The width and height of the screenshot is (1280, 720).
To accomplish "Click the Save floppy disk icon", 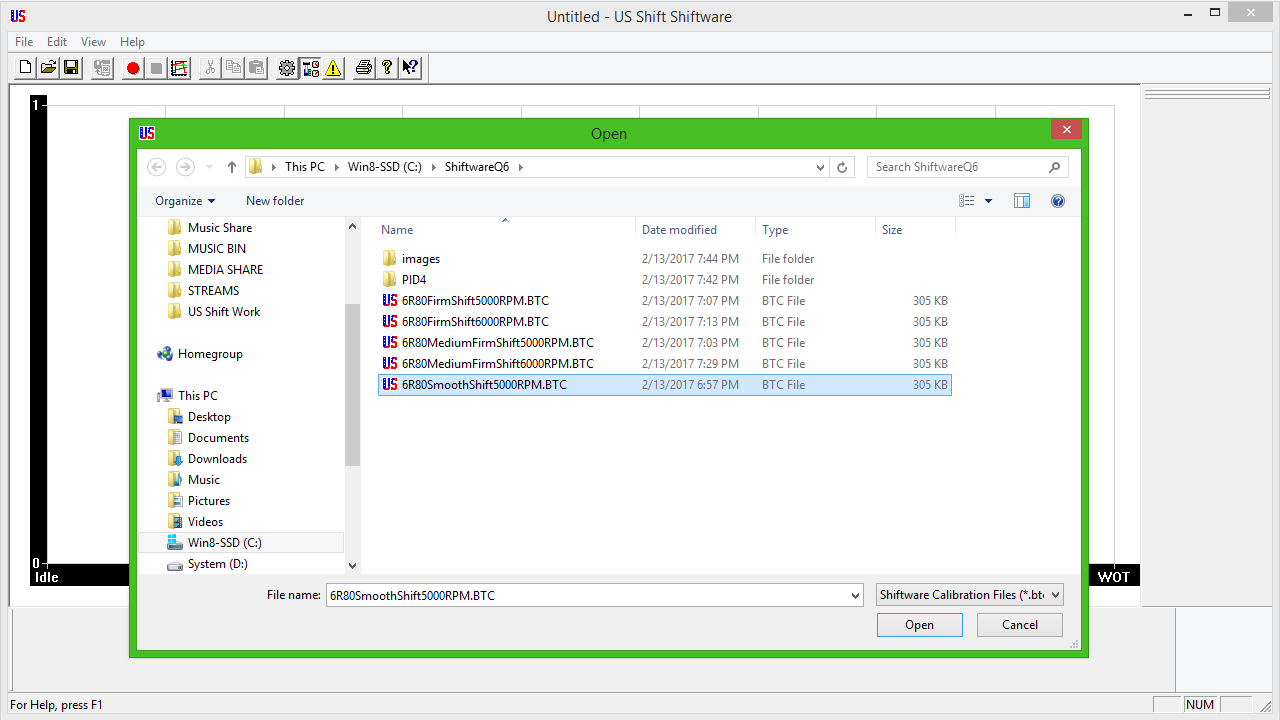I will pos(71,68).
